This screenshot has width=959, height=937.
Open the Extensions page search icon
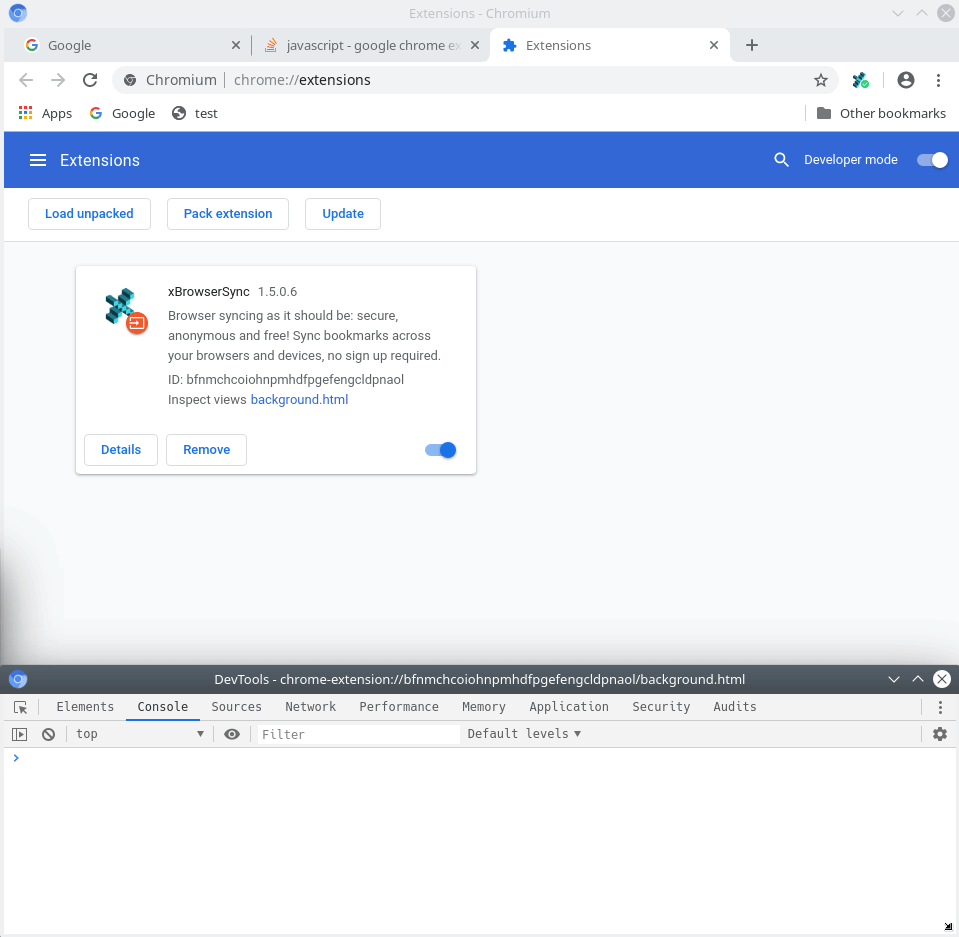click(781, 160)
